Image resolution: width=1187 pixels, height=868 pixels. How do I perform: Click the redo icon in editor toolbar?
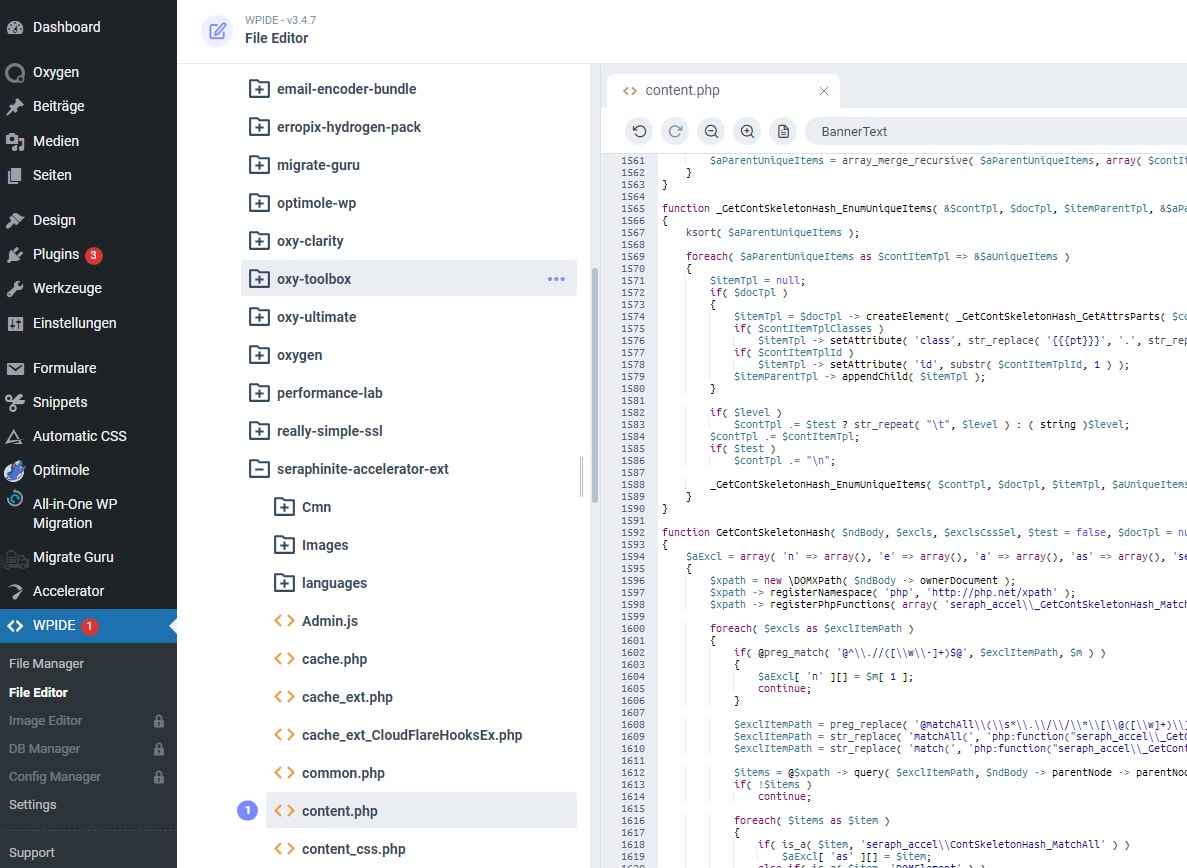(675, 131)
